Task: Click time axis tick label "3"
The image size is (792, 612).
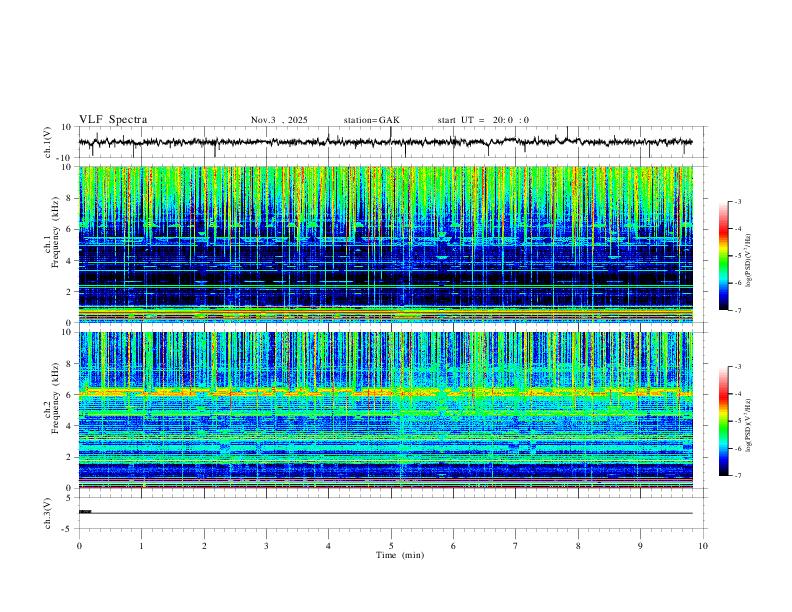Action: (x=266, y=546)
